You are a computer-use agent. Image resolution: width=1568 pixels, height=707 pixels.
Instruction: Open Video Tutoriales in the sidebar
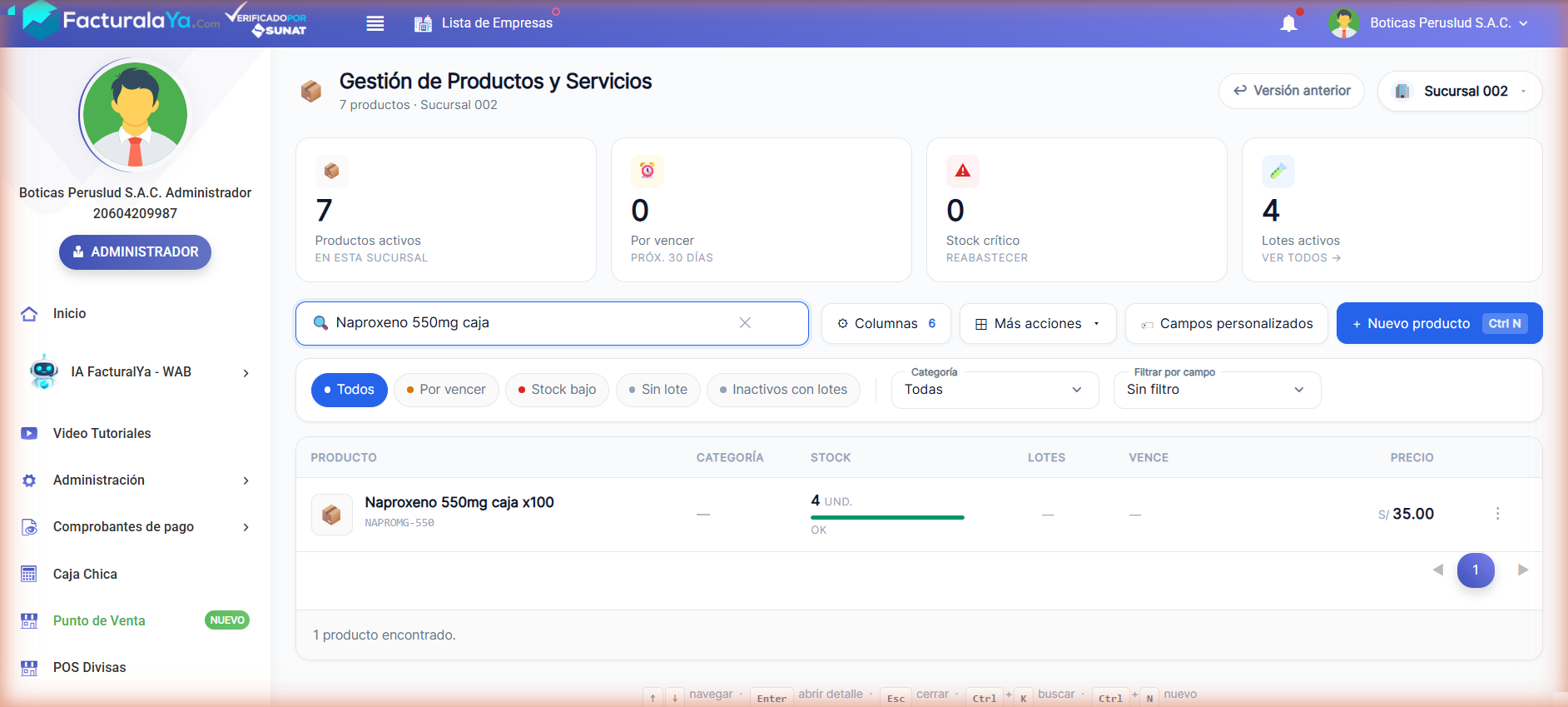pos(102,433)
